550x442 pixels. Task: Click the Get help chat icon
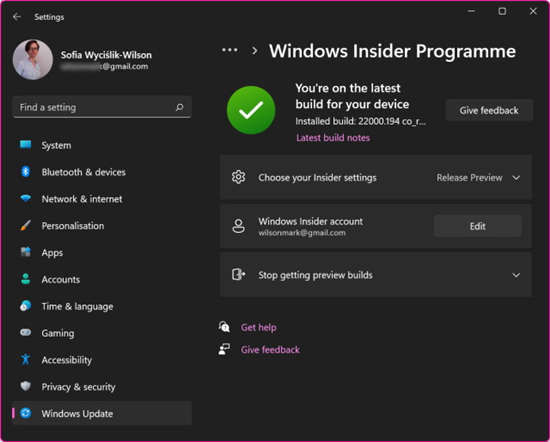click(224, 327)
